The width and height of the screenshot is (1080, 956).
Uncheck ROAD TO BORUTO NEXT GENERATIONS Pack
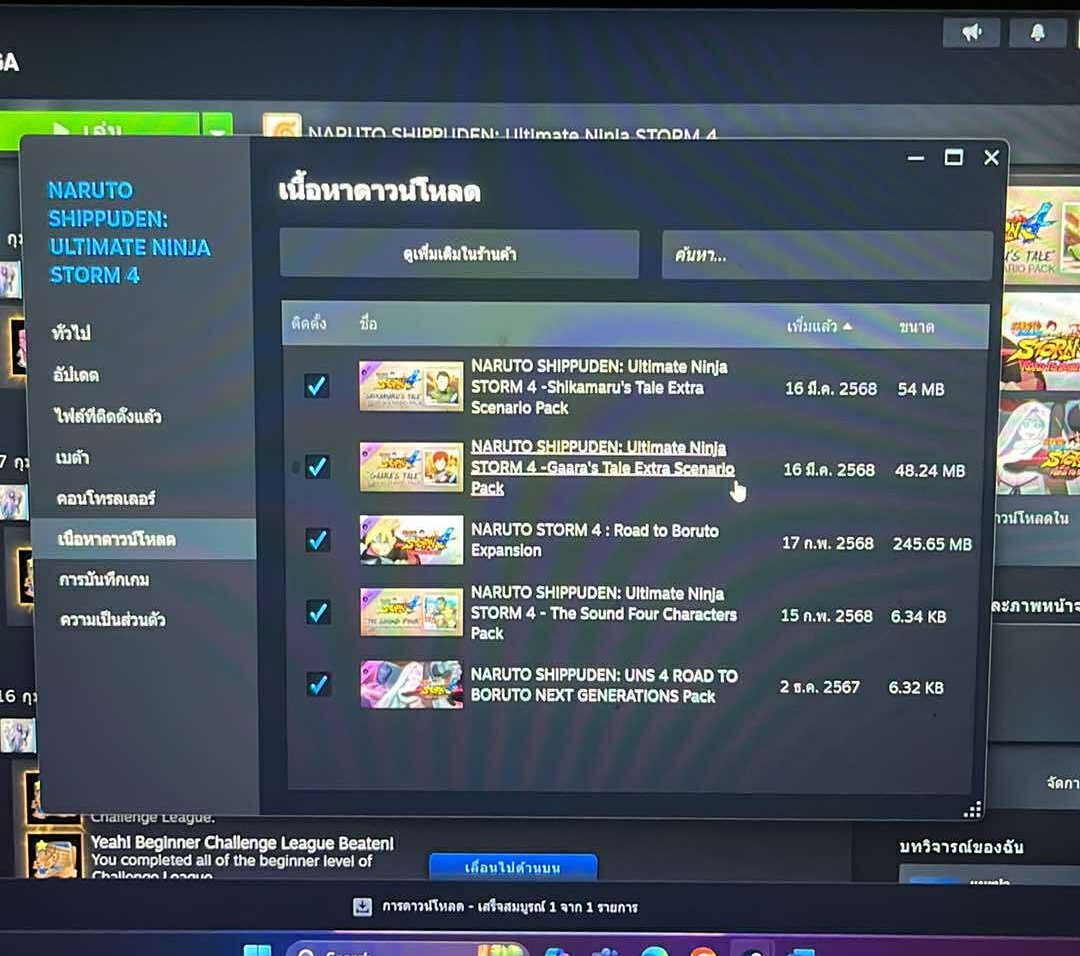(x=318, y=685)
